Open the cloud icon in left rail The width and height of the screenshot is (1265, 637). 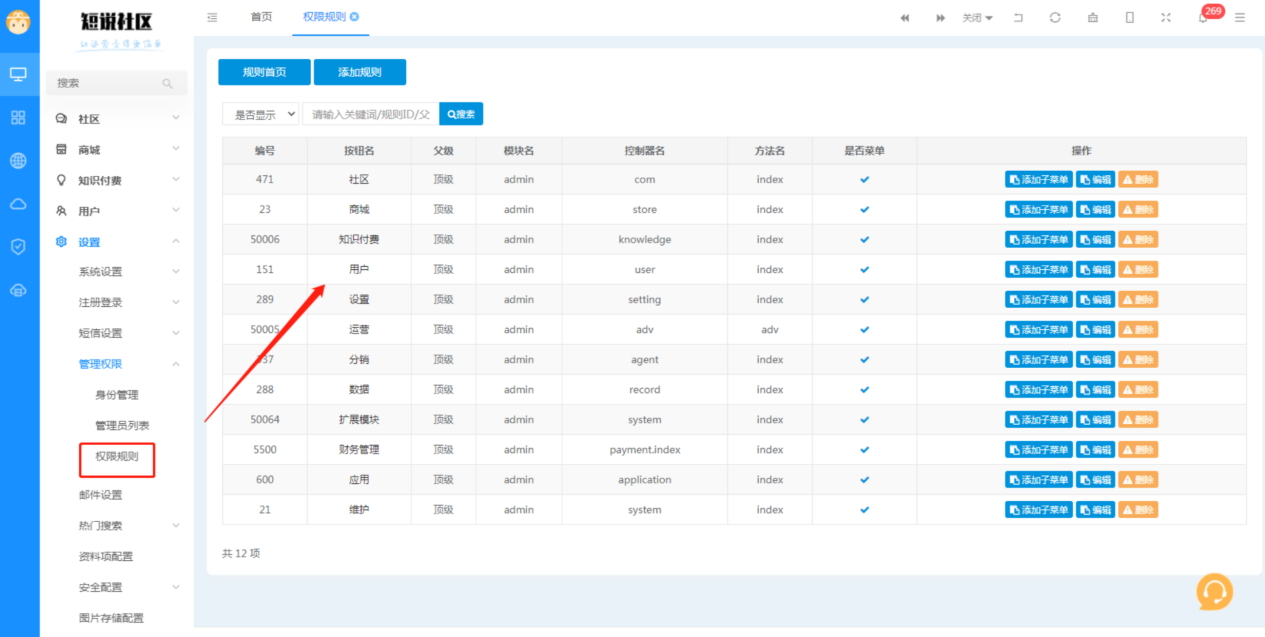point(18,204)
